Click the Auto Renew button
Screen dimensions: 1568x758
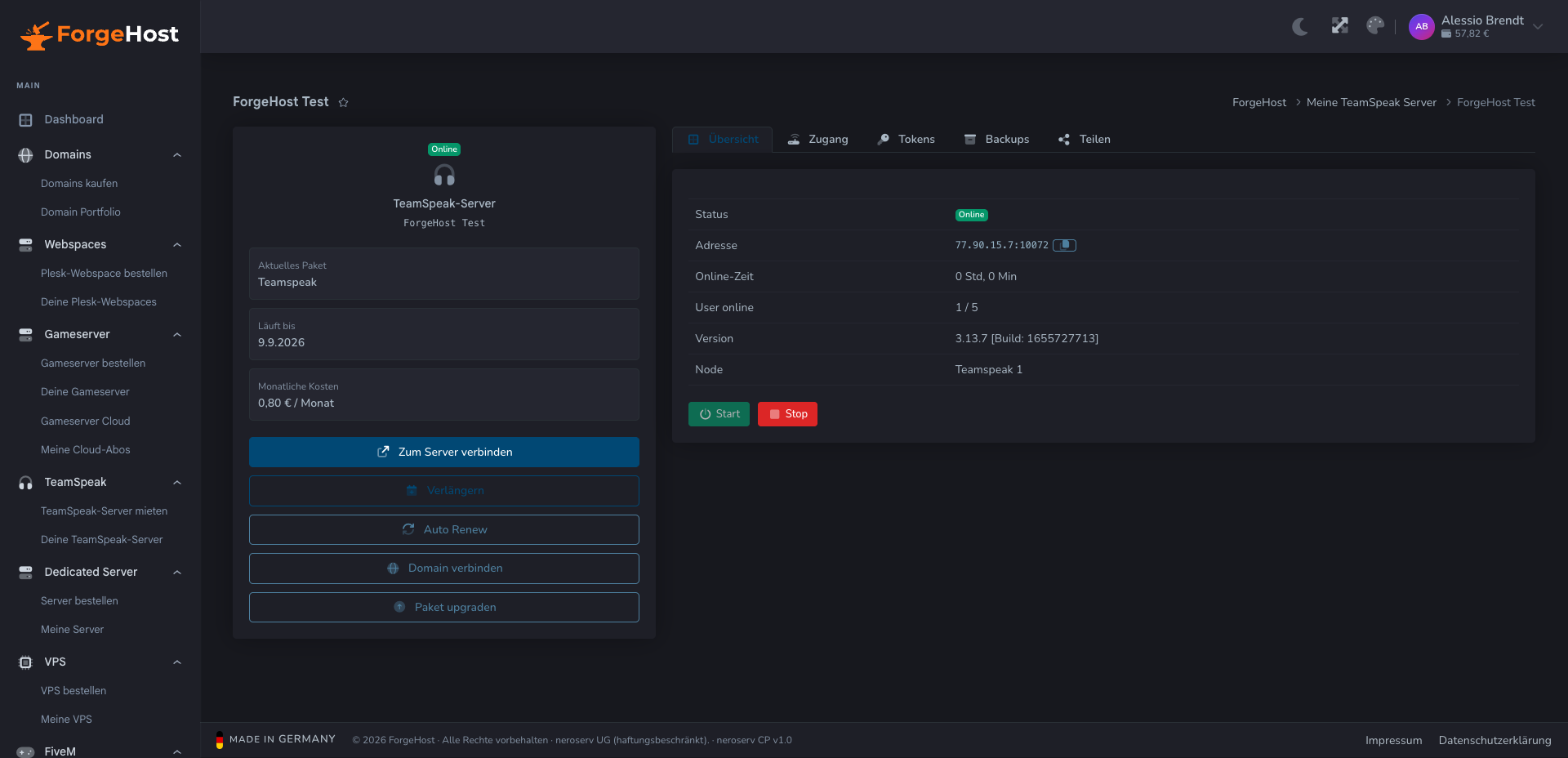[x=444, y=530]
